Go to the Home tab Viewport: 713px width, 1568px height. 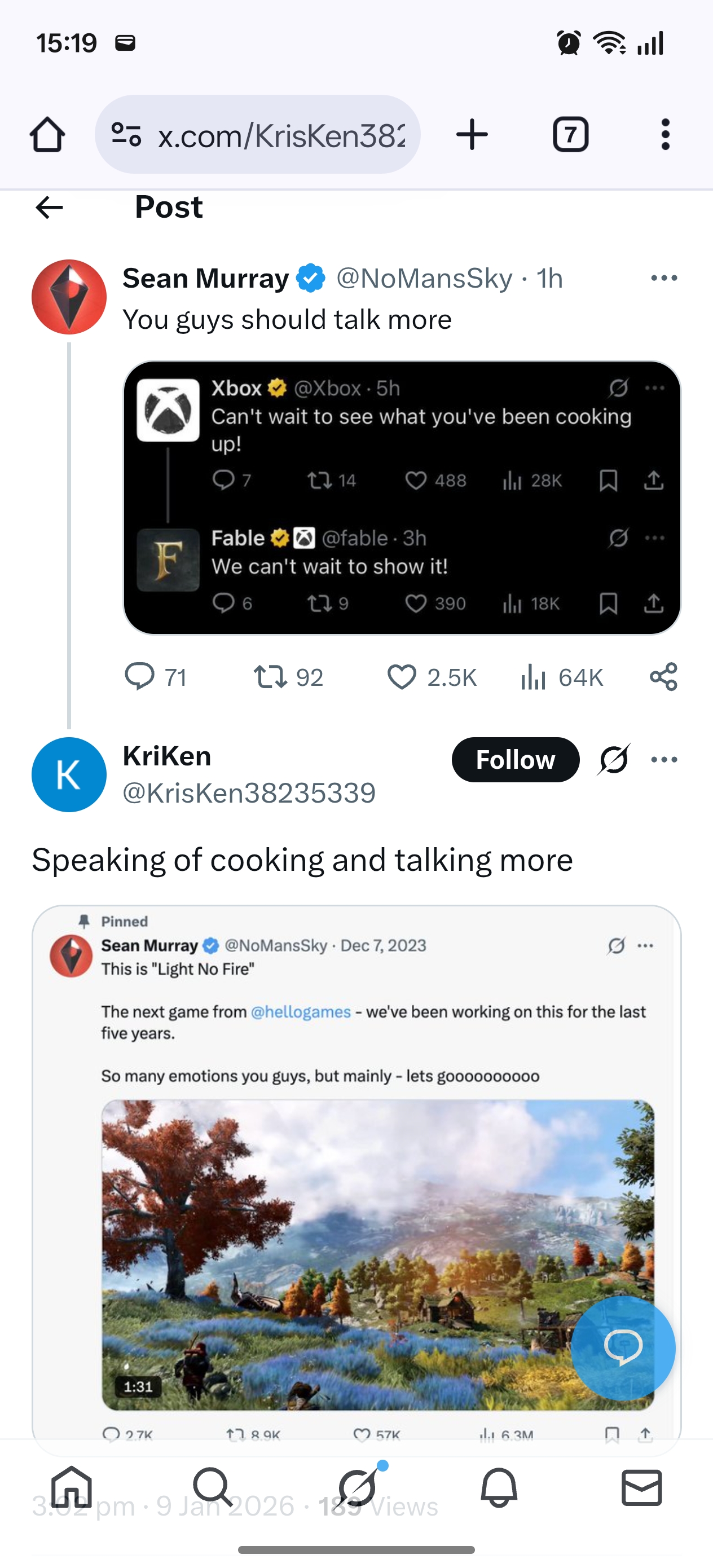pos(72,1486)
